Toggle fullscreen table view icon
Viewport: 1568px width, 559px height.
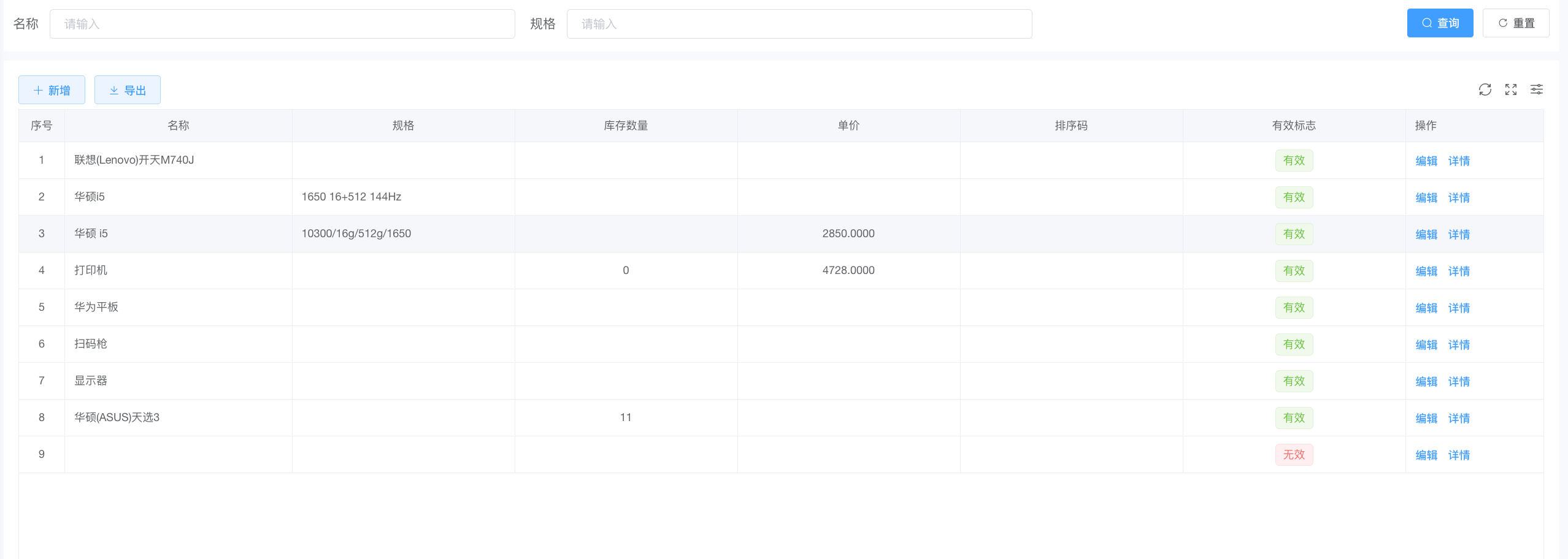pos(1510,90)
